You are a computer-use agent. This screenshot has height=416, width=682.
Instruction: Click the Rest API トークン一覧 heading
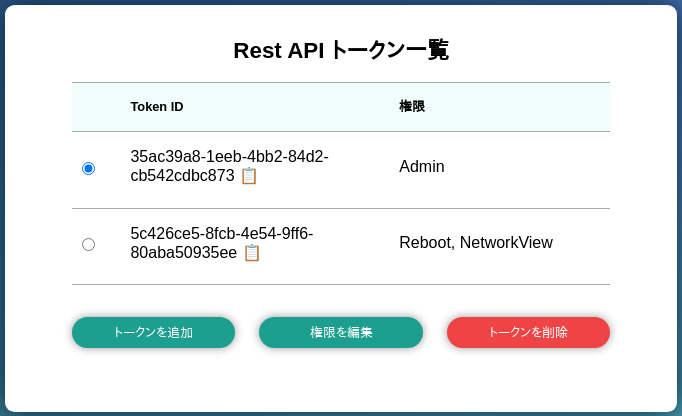coord(341,50)
